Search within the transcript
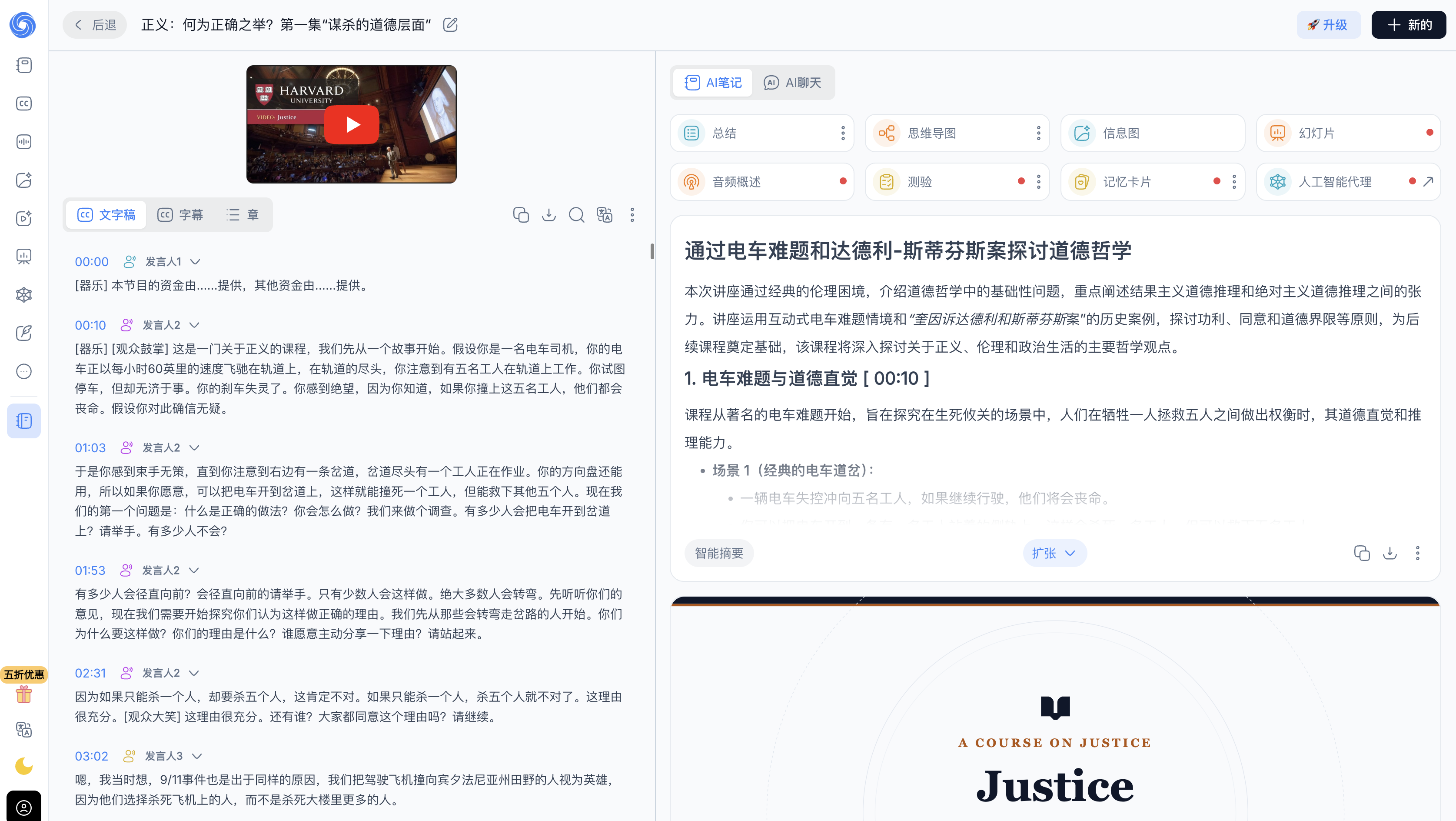Viewport: 1456px width, 821px height. tap(576, 215)
